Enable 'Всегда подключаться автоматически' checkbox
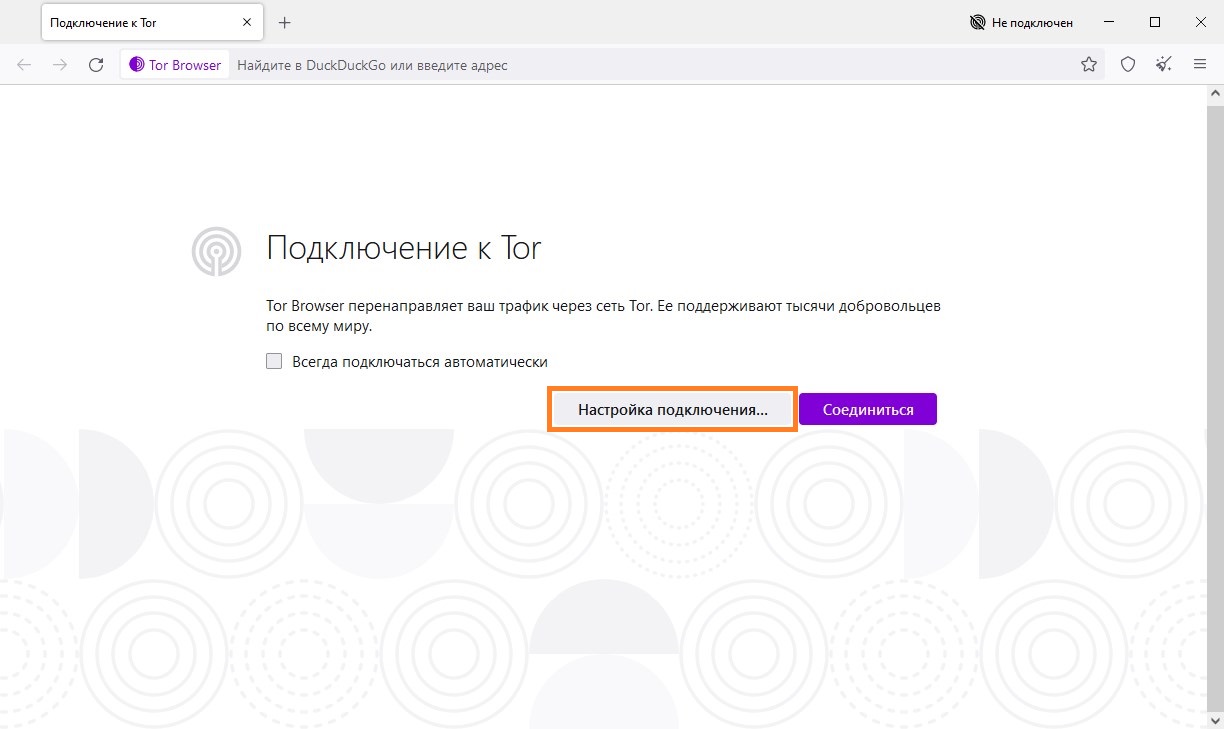The image size is (1224, 729). click(x=274, y=362)
